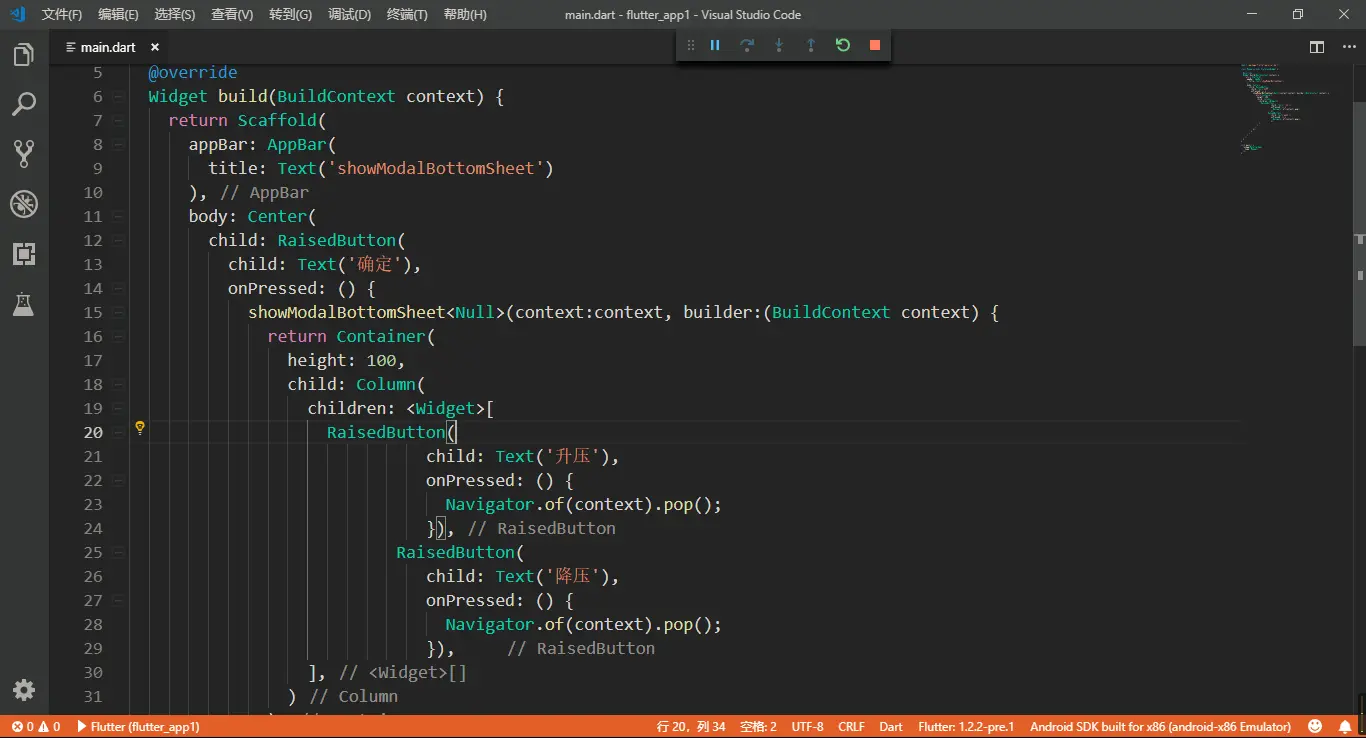Open the 转到(G) menu
The height and width of the screenshot is (738, 1366).
pyautogui.click(x=291, y=15)
